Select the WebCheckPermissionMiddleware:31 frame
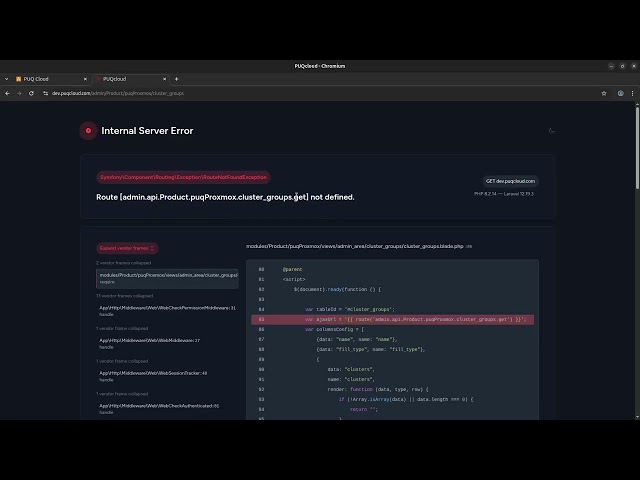This screenshot has height=480, width=640. (x=167, y=311)
